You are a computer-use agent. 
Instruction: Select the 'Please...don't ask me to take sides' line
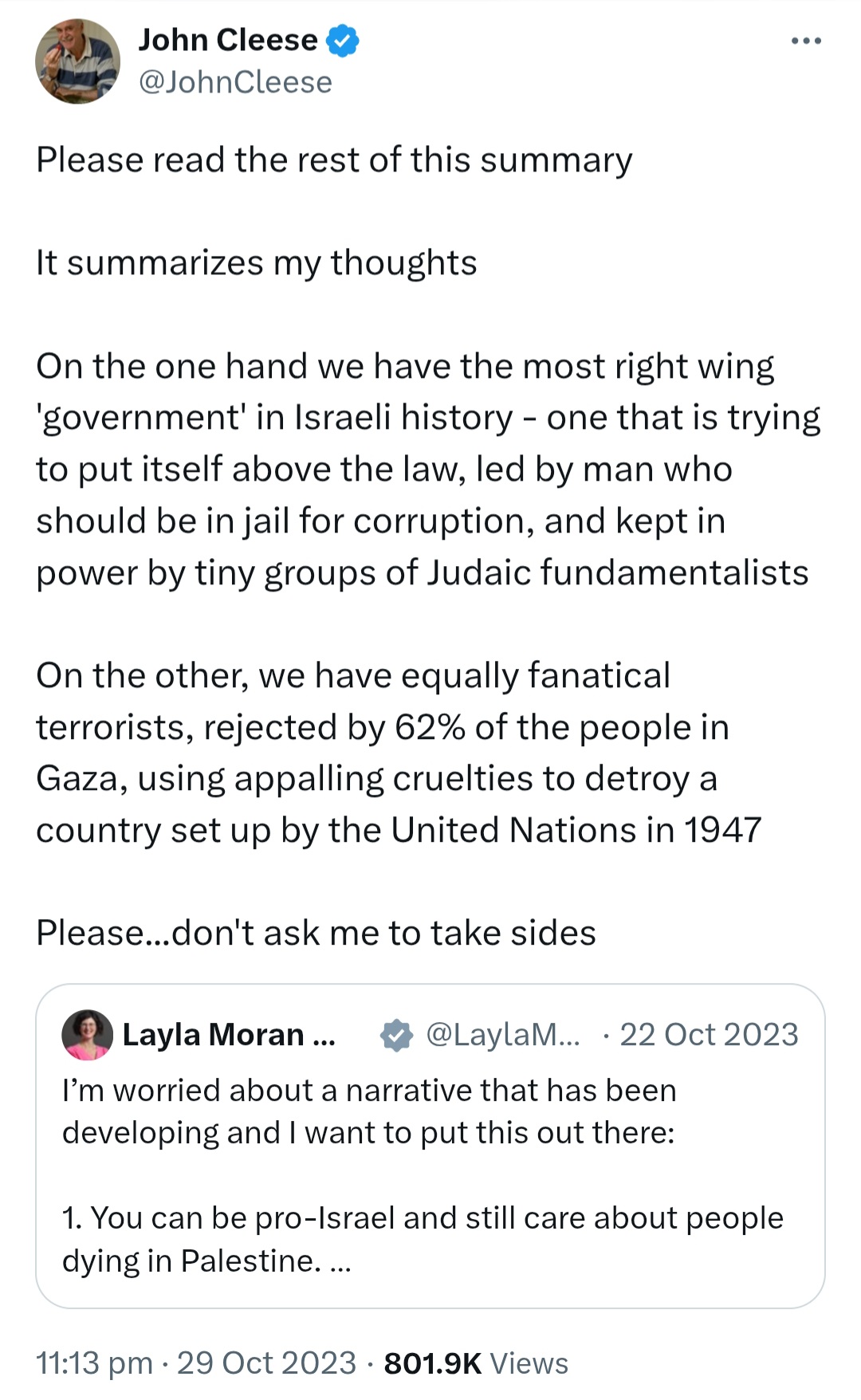pyautogui.click(x=316, y=933)
